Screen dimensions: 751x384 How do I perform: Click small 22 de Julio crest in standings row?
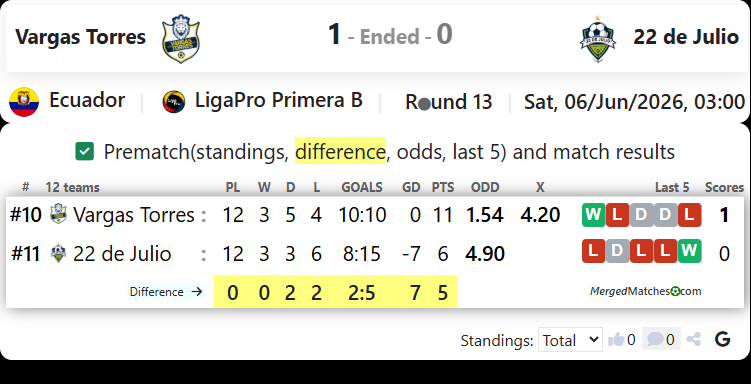58,253
